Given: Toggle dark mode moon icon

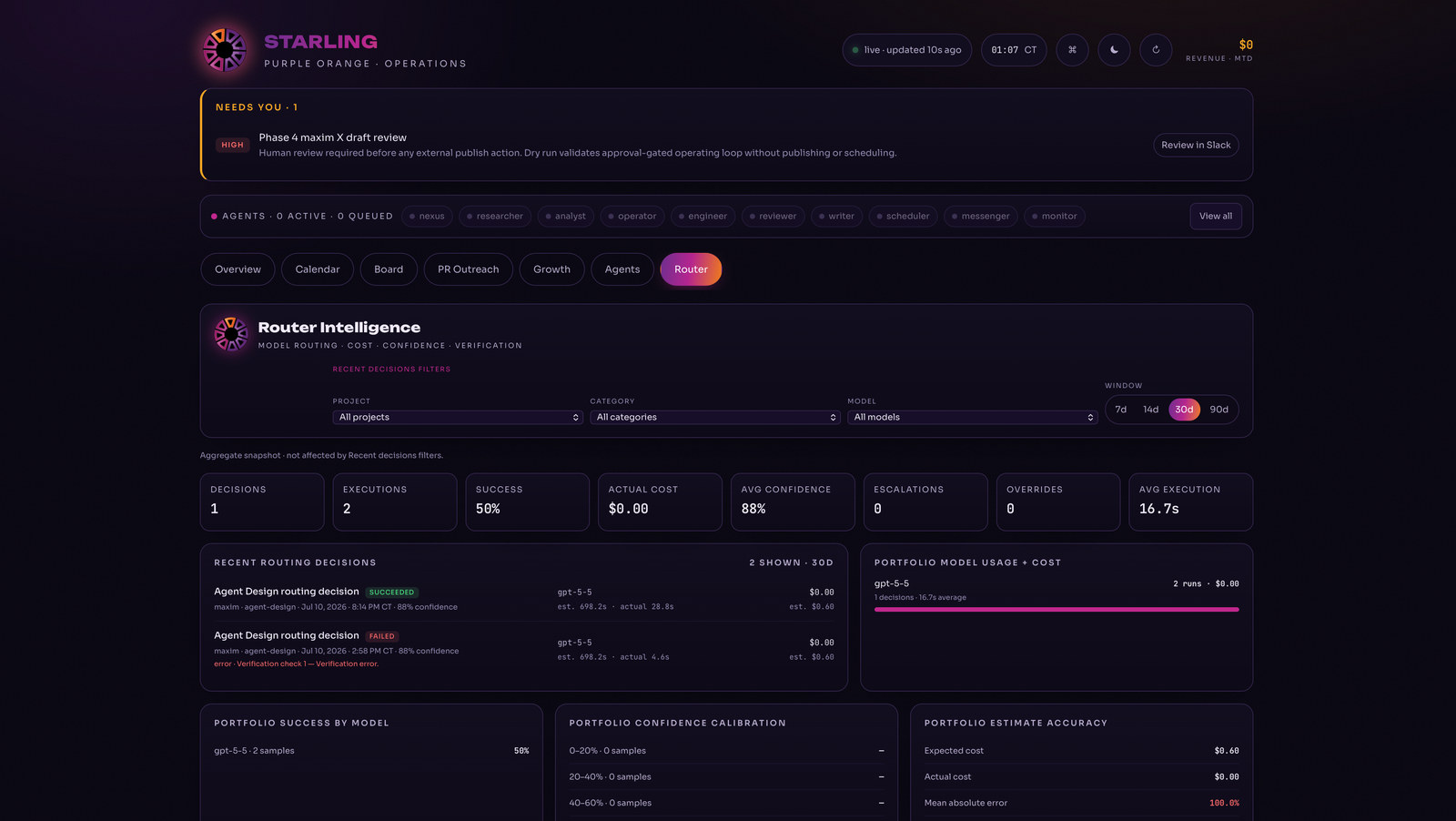Looking at the screenshot, I should click(1114, 50).
